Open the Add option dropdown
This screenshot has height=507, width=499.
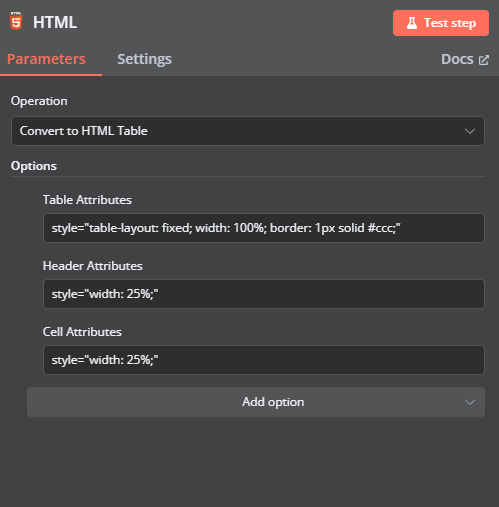pyautogui.click(x=256, y=402)
